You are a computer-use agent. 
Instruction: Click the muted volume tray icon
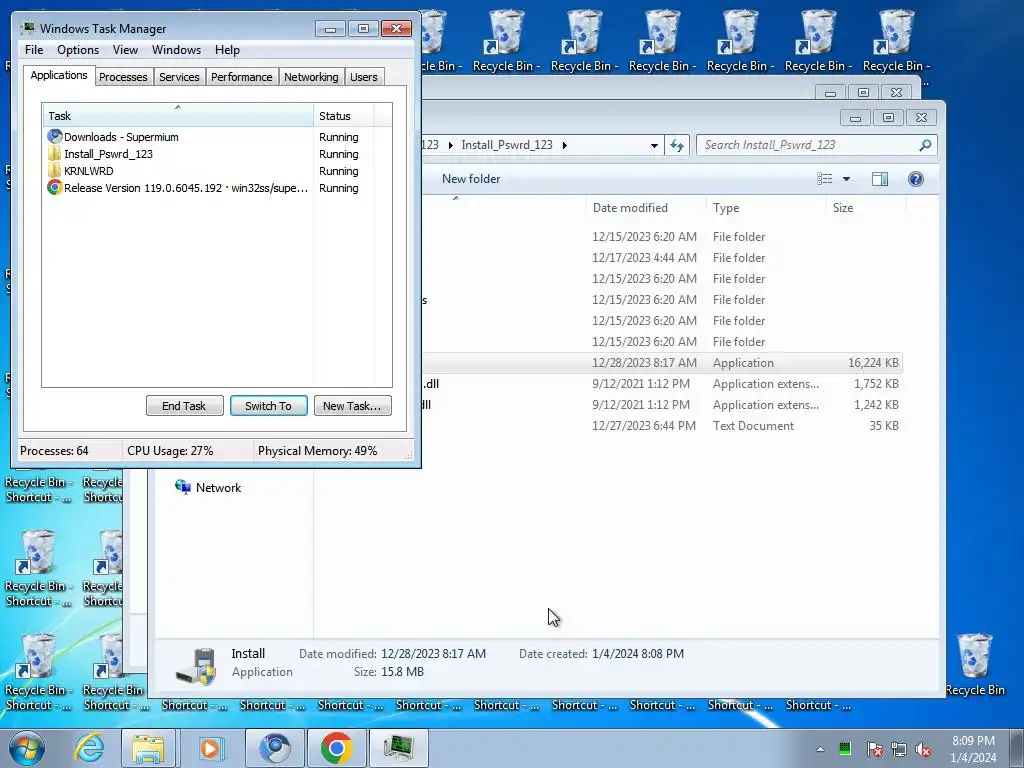pyautogui.click(x=923, y=749)
